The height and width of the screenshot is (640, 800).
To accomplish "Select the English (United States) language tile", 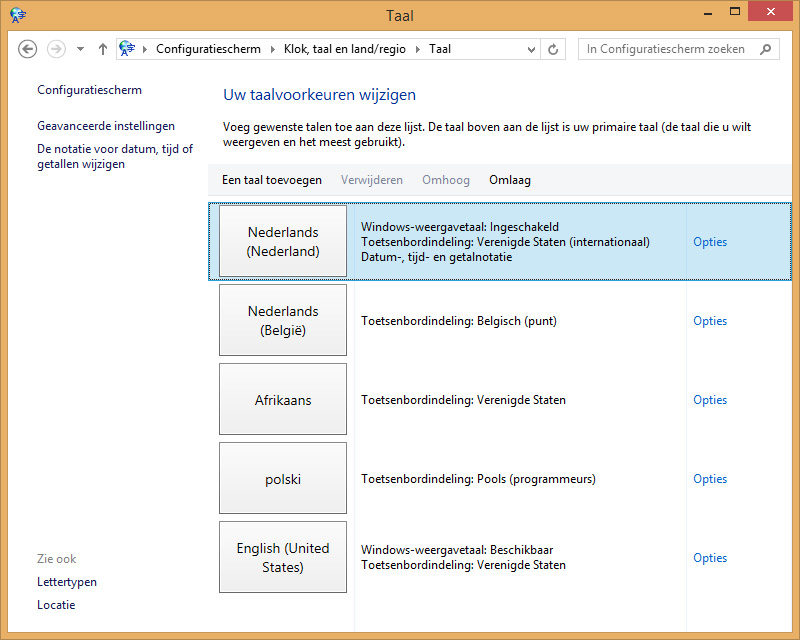I will 283,557.
